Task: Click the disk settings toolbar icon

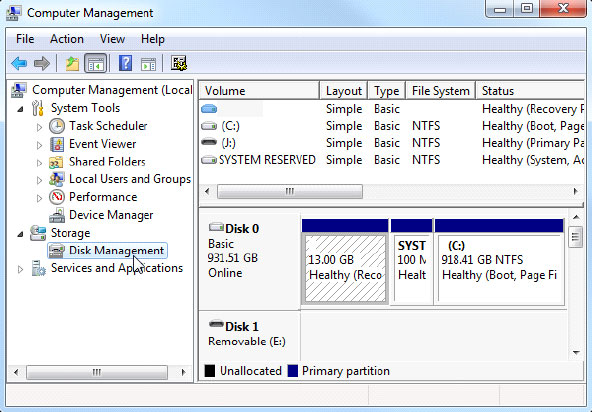Action: (179, 63)
